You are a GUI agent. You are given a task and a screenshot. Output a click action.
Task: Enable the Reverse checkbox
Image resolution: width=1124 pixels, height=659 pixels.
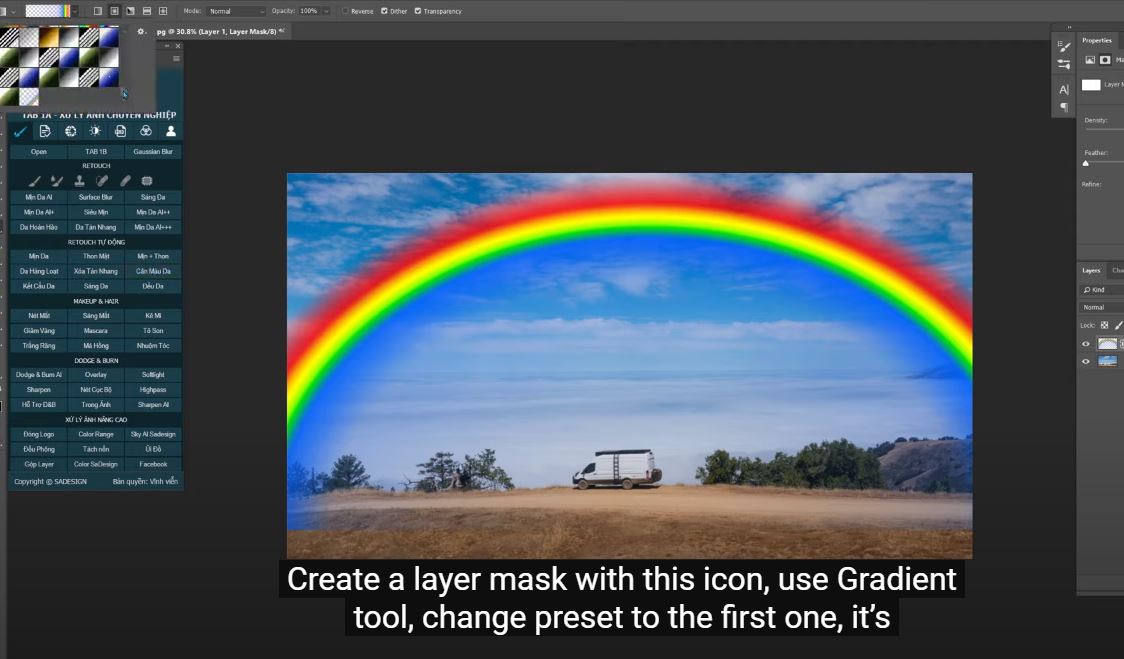(x=345, y=11)
